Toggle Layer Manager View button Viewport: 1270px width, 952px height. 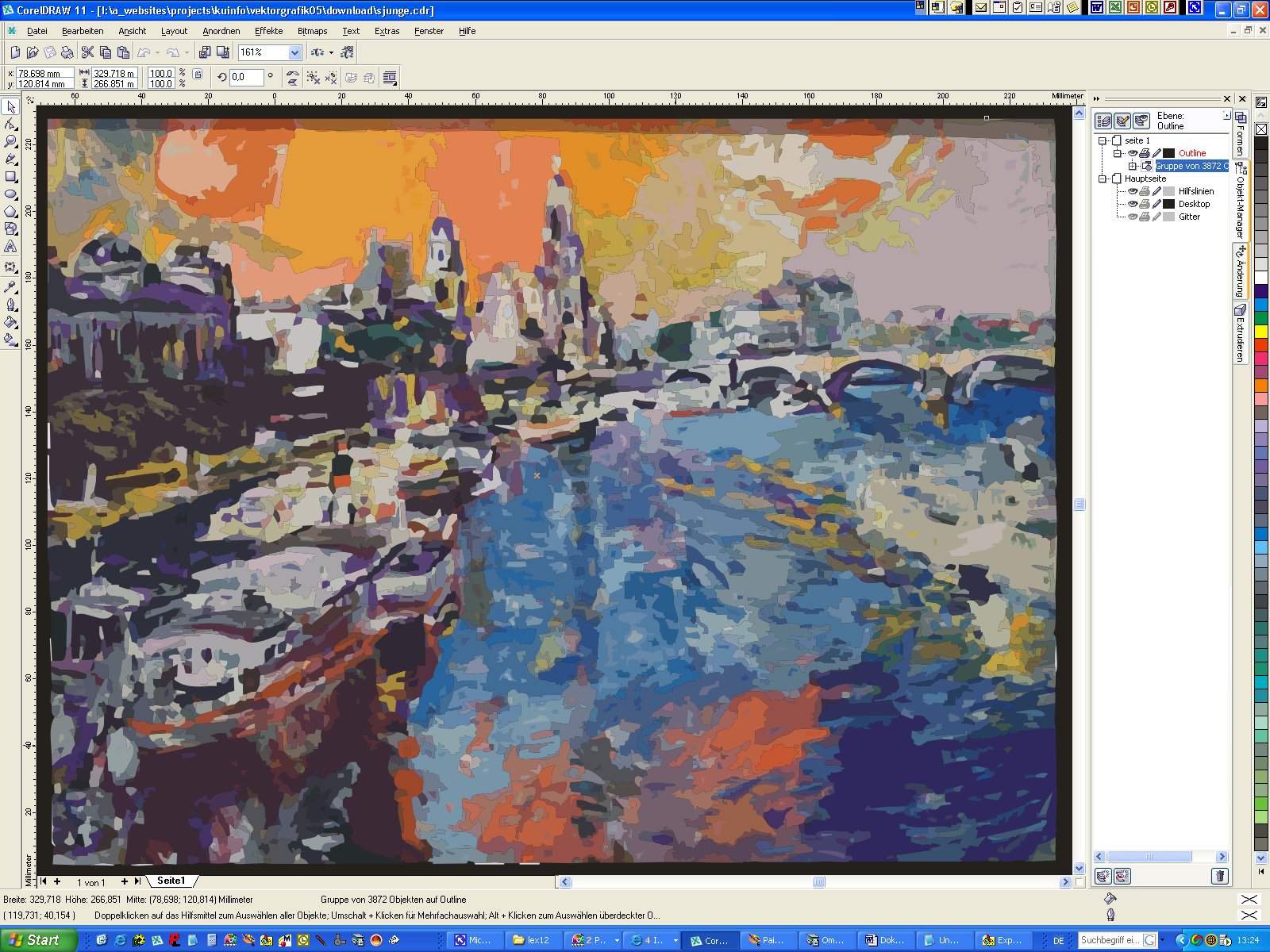click(x=1141, y=121)
